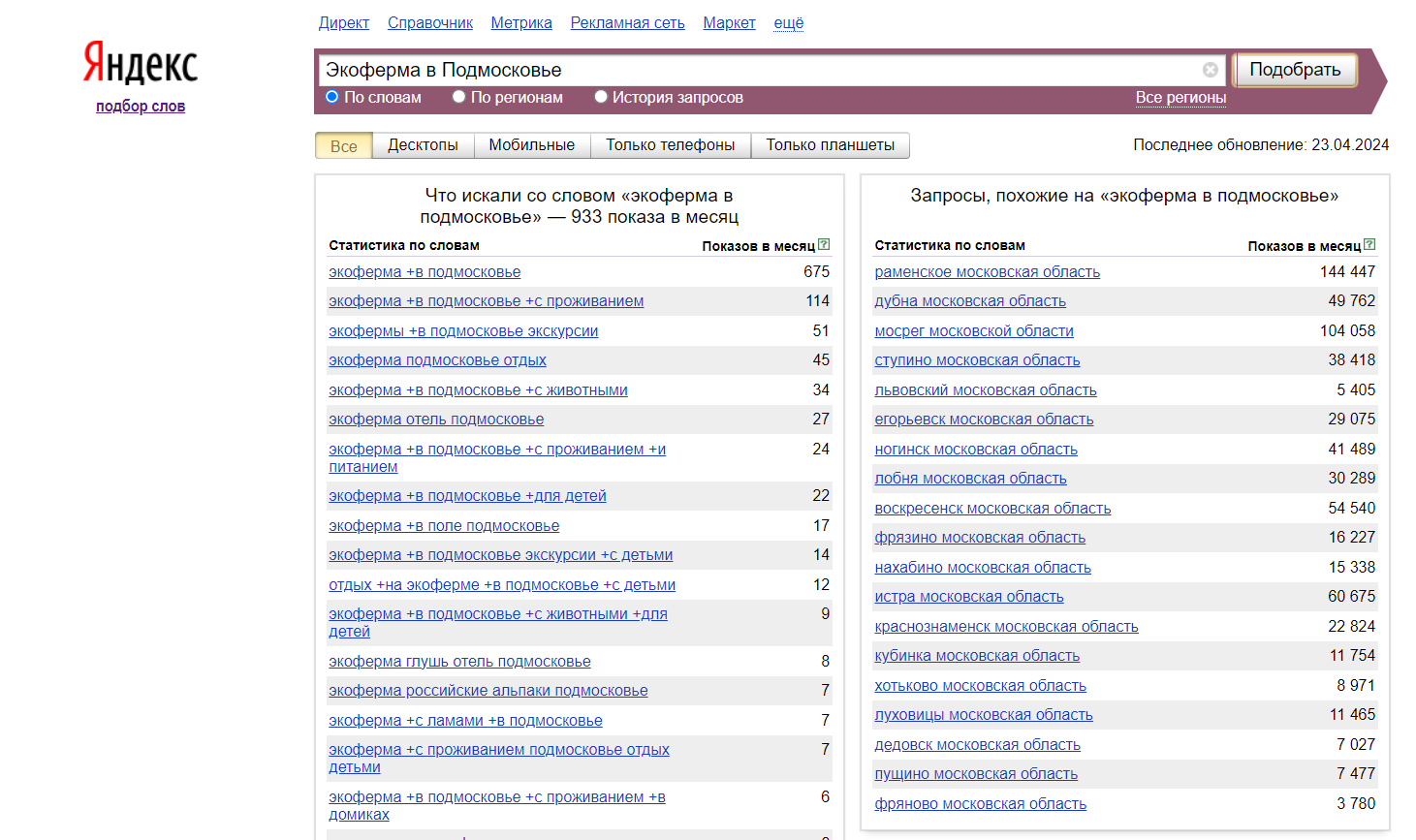Open similar query 'нахабино московская область'
Image resolution: width=1416 pixels, height=840 pixels.
983,568
